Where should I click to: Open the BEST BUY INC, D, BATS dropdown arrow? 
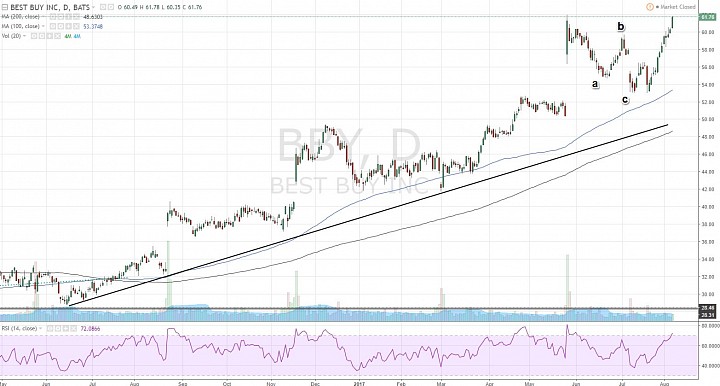[x=94, y=7]
